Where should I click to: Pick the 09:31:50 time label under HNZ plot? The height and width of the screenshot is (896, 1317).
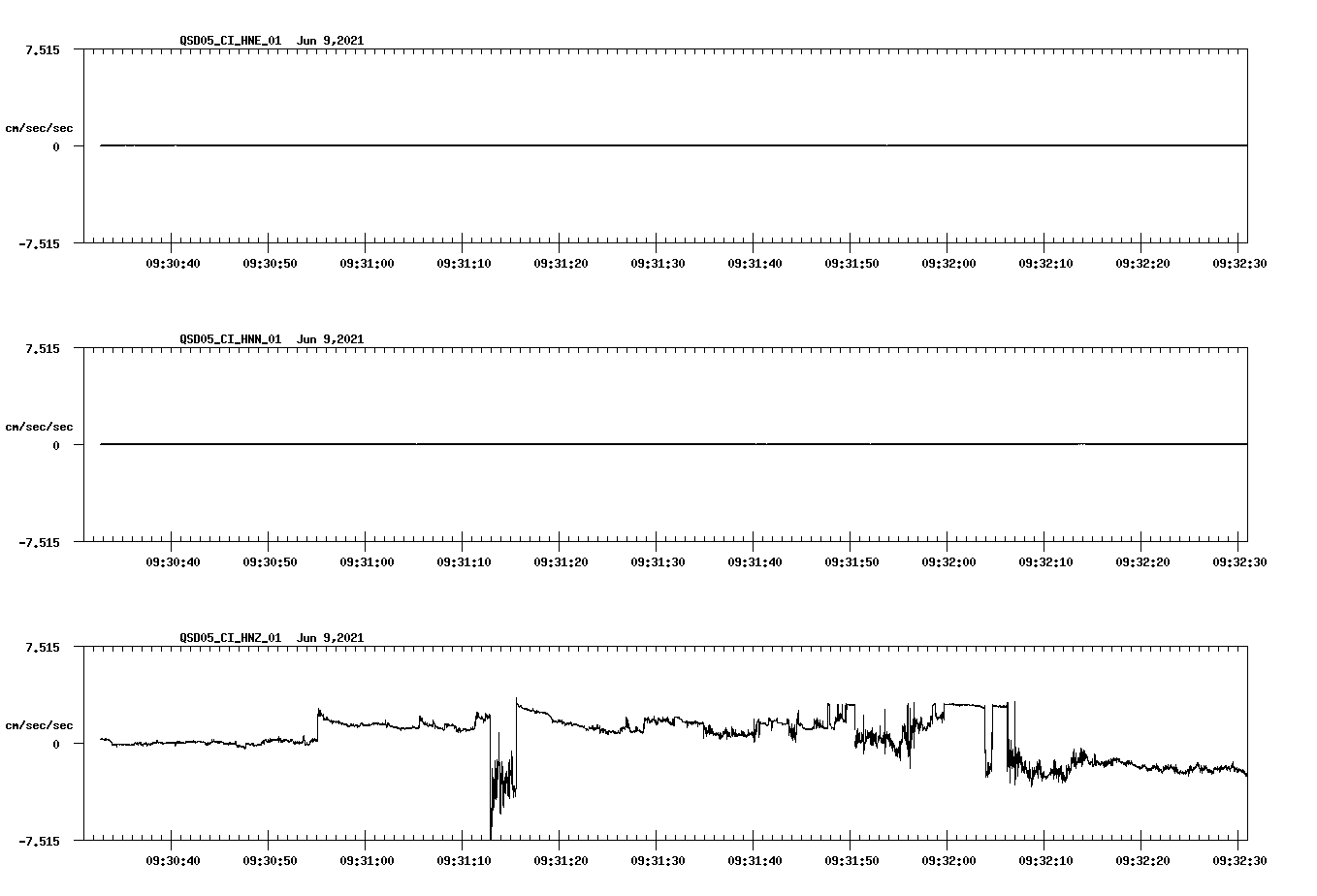coord(851,860)
